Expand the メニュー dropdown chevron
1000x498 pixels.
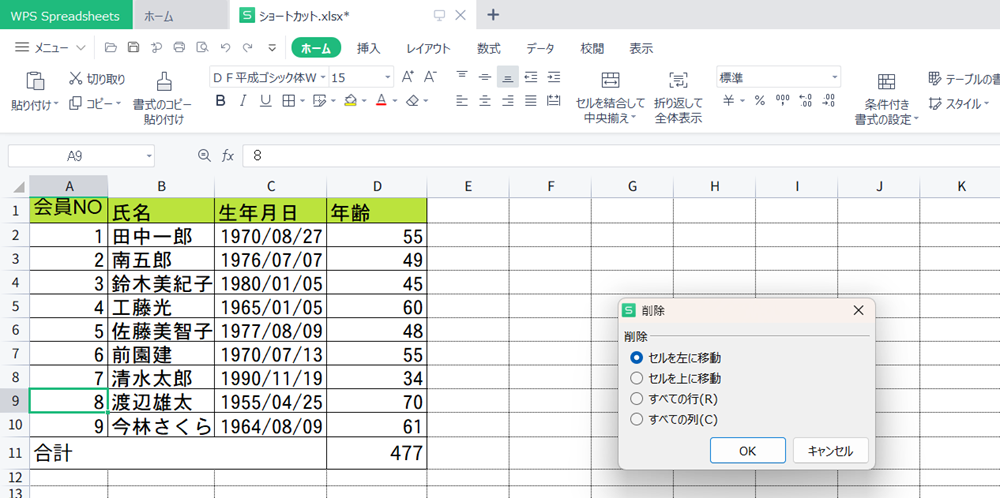click(80, 48)
